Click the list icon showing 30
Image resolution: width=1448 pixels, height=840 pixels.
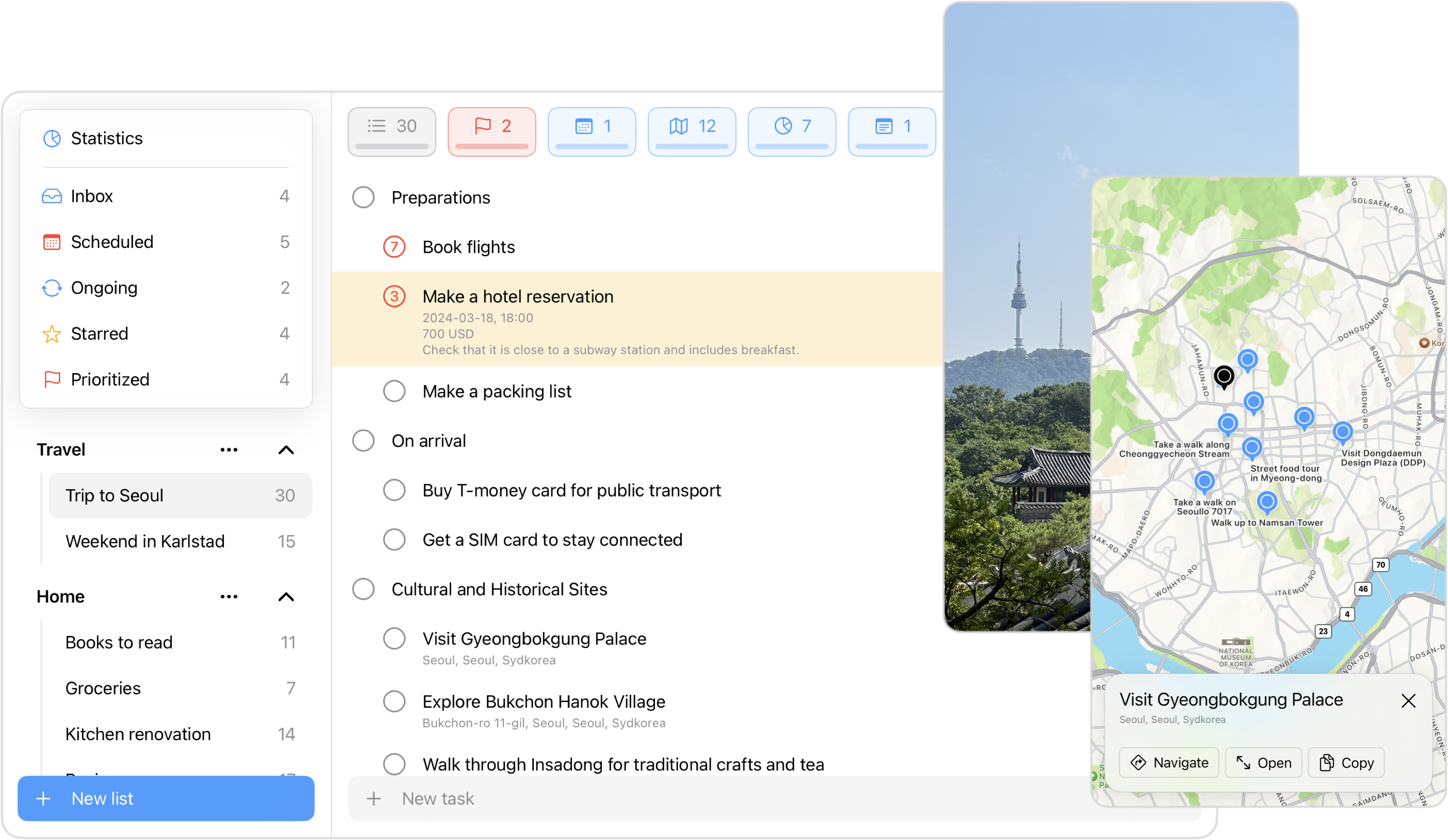click(x=392, y=128)
